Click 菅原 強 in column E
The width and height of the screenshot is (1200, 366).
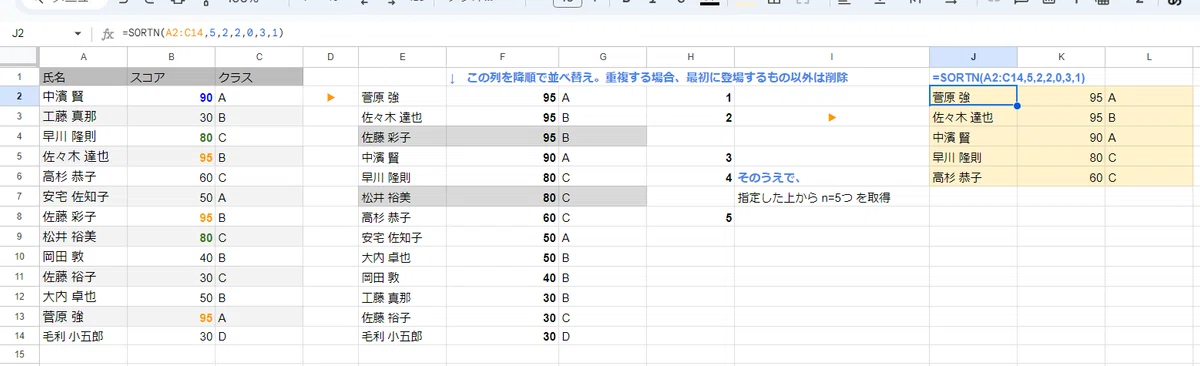click(x=402, y=98)
